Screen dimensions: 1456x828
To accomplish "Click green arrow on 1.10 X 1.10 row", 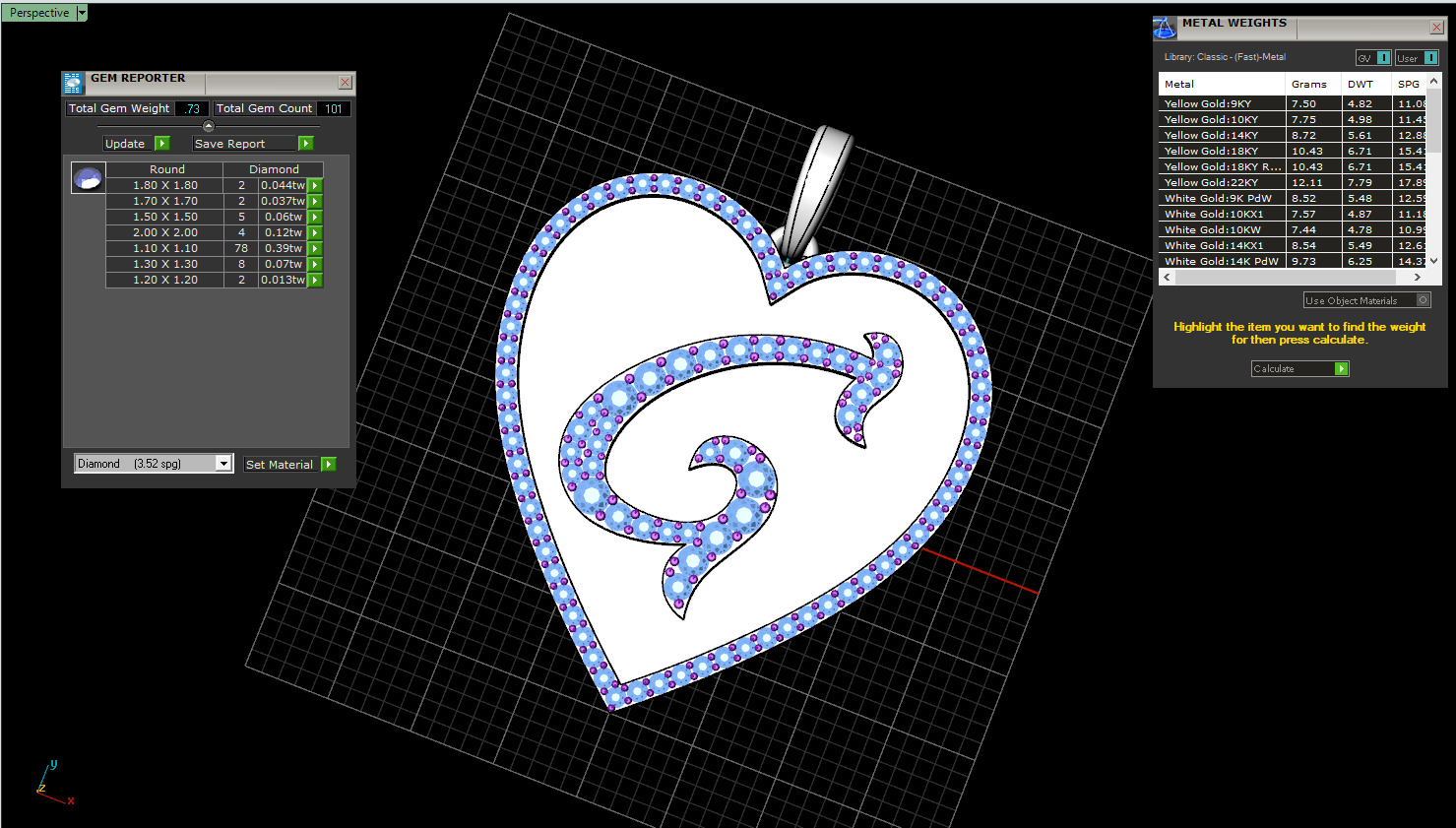I will (x=315, y=248).
